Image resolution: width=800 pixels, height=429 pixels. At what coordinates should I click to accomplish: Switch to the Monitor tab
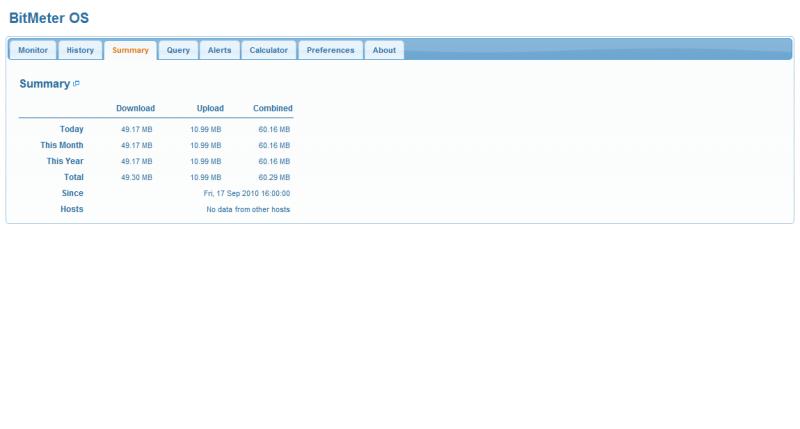(x=33, y=50)
